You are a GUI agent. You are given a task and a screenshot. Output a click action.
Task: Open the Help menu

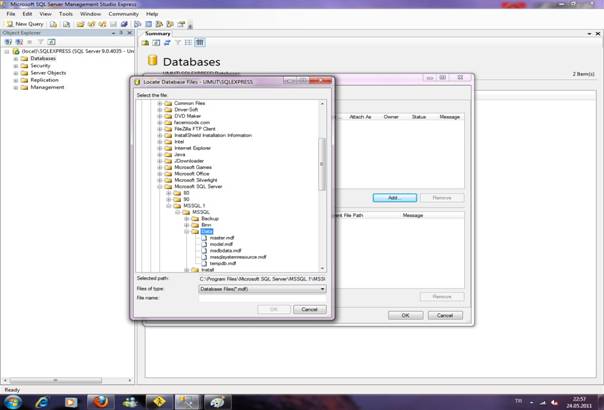coord(152,14)
